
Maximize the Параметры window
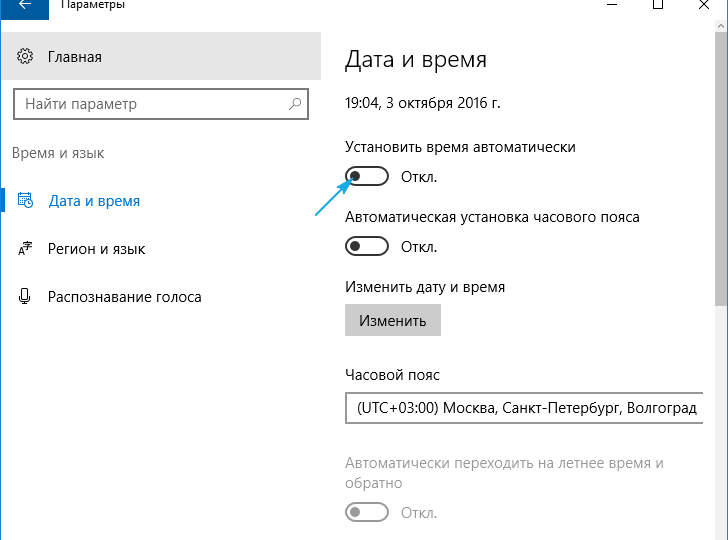point(657,6)
